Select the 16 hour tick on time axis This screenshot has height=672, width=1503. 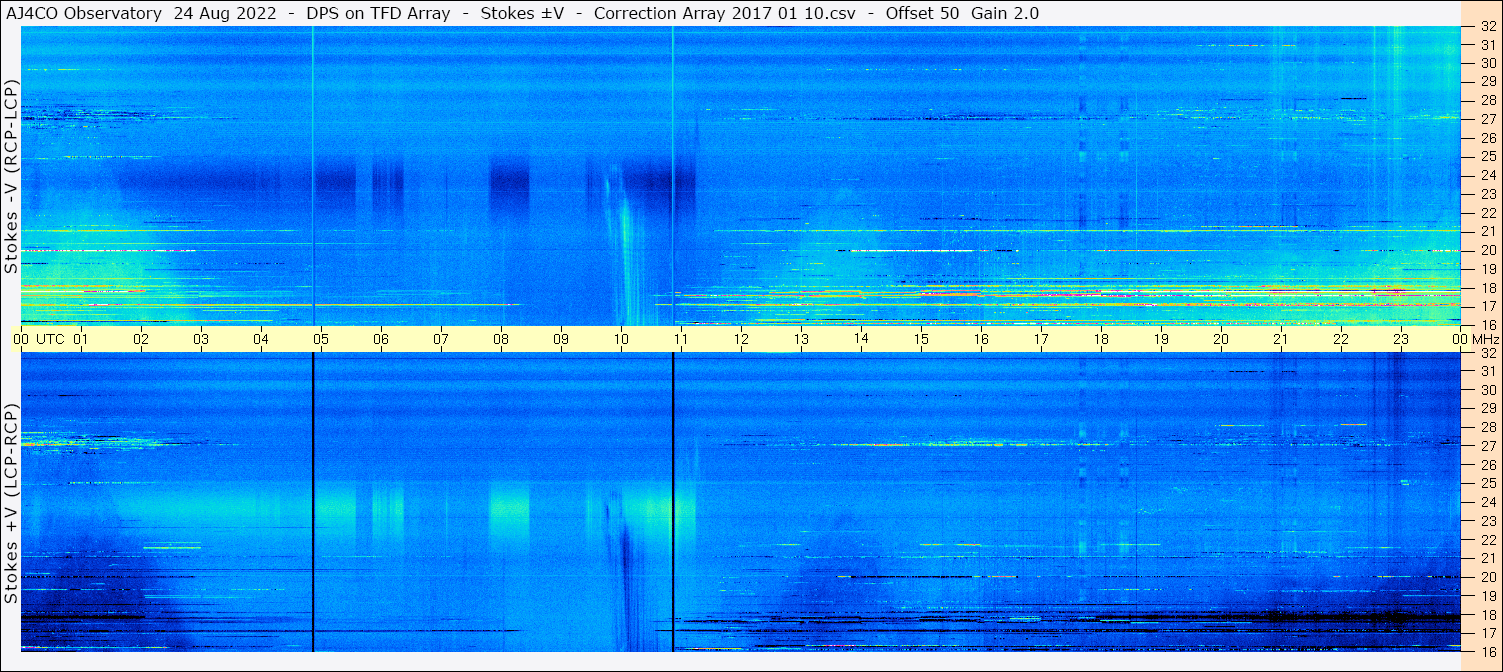point(981,339)
